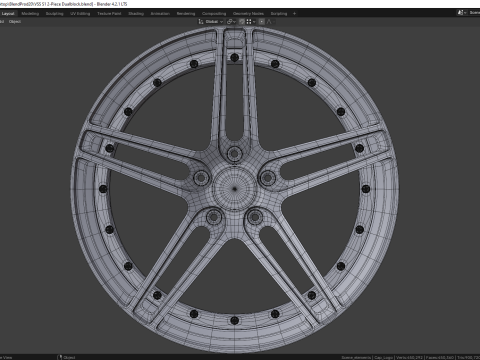Click the Object mouse hint in status bar
Screen dimensions: 480x360
tap(67, 357)
